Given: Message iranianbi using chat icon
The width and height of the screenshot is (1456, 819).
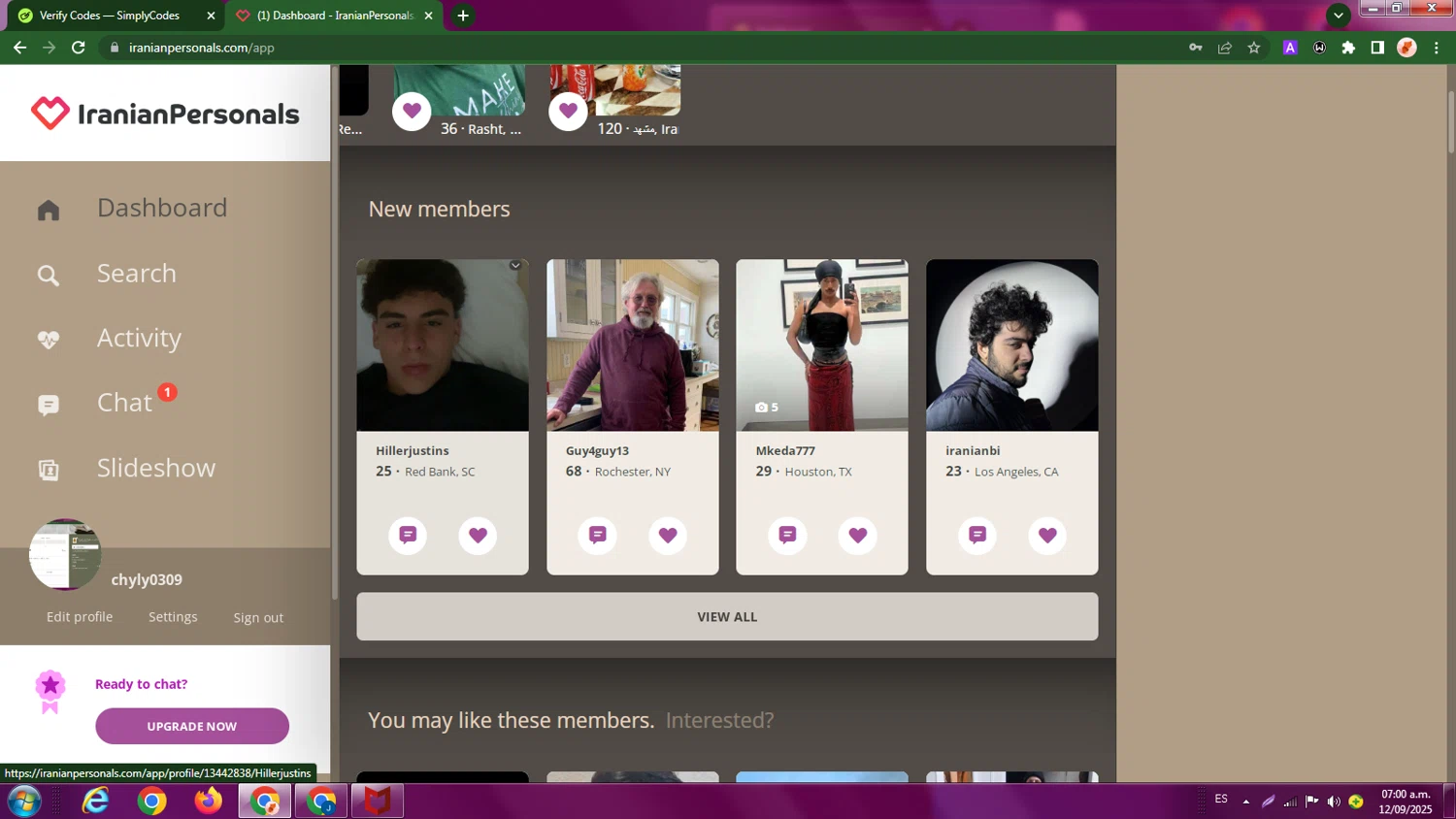Looking at the screenshot, I should point(977,535).
